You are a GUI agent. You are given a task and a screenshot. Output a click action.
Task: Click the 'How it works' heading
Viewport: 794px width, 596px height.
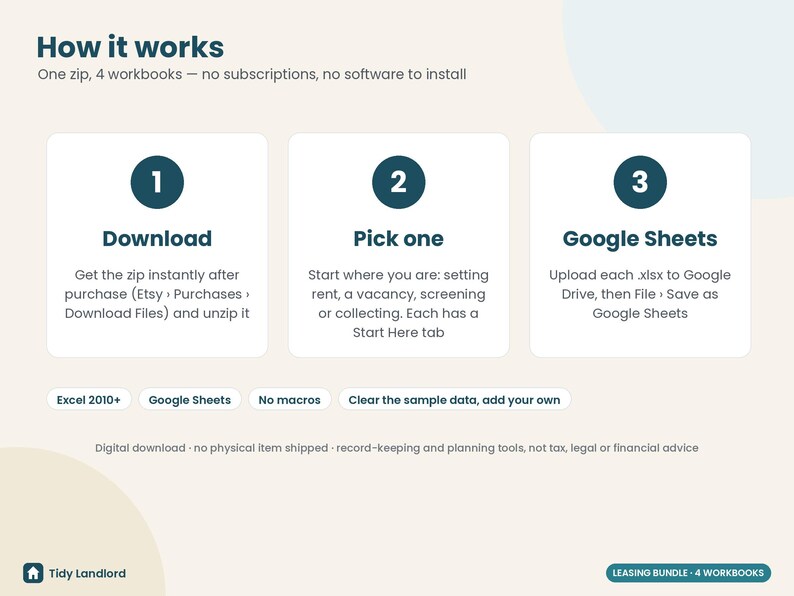pos(130,47)
